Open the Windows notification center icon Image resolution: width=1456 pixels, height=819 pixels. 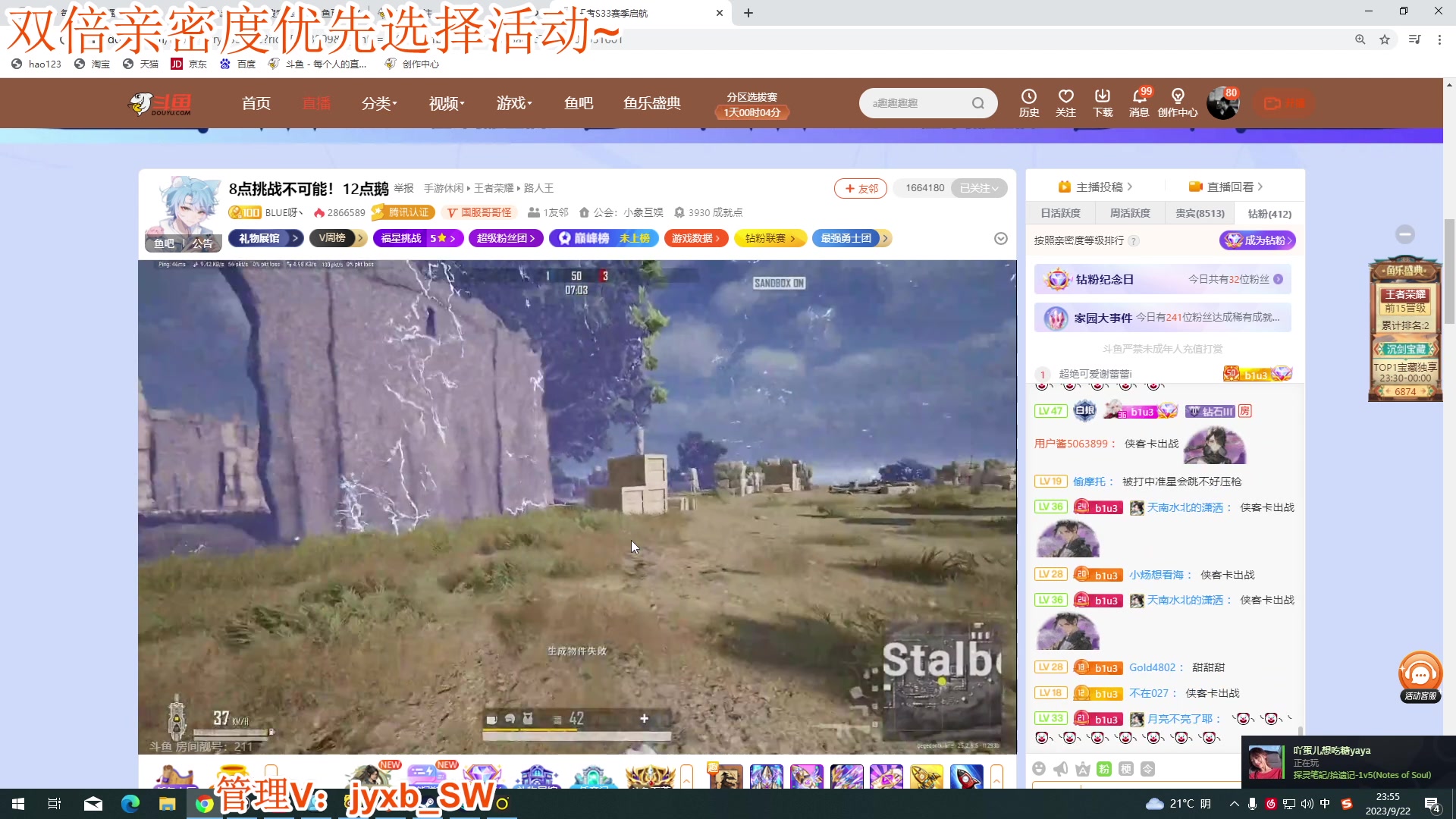pos(1432,805)
